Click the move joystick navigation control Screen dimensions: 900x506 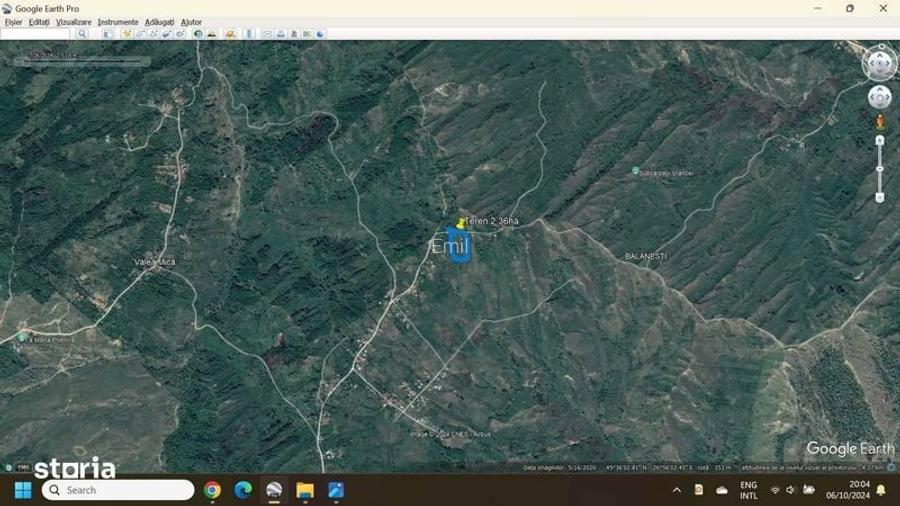(879, 97)
